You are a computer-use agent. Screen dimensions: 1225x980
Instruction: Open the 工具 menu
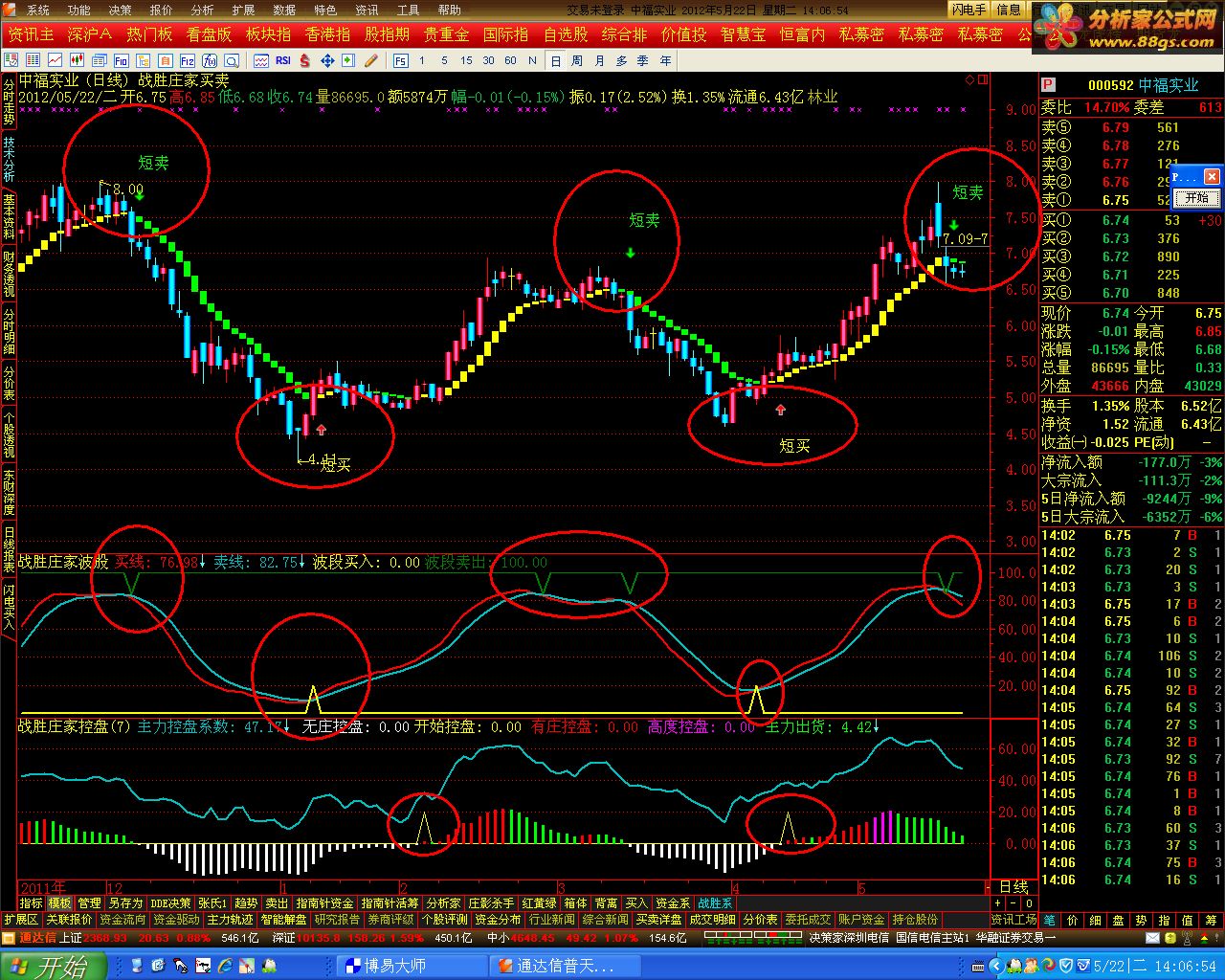click(408, 10)
